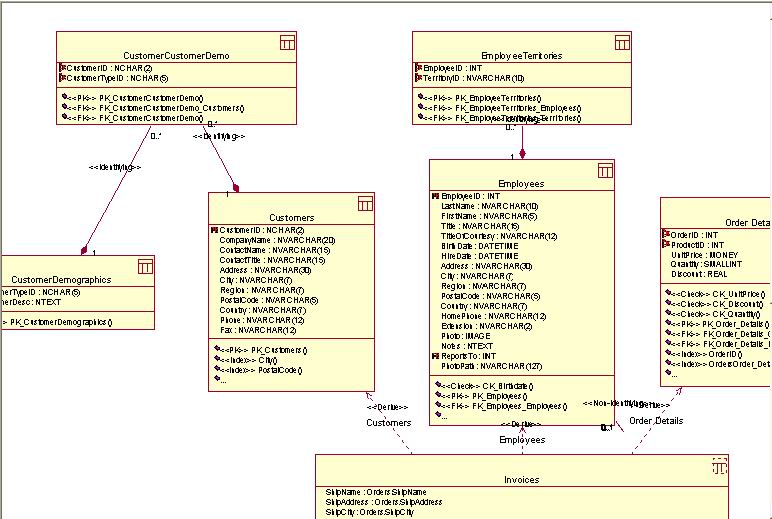This screenshot has width=772, height=519.
Task: Expand ellipsis below FK_Employees_Employees operation
Action: 443,416
